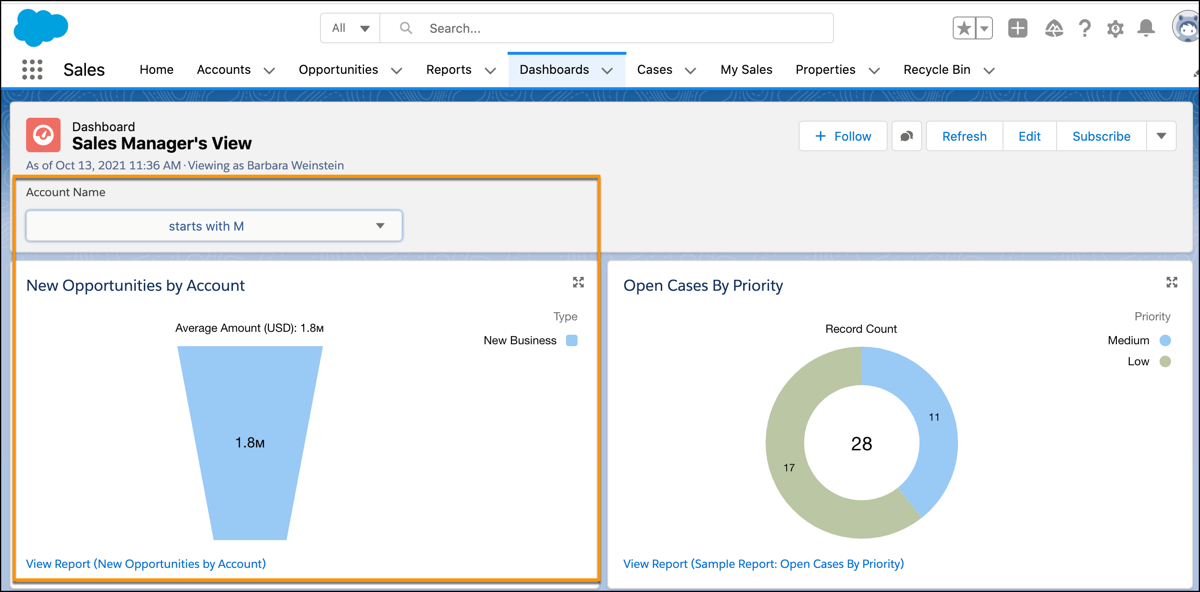Open the Properties tab

click(x=825, y=70)
